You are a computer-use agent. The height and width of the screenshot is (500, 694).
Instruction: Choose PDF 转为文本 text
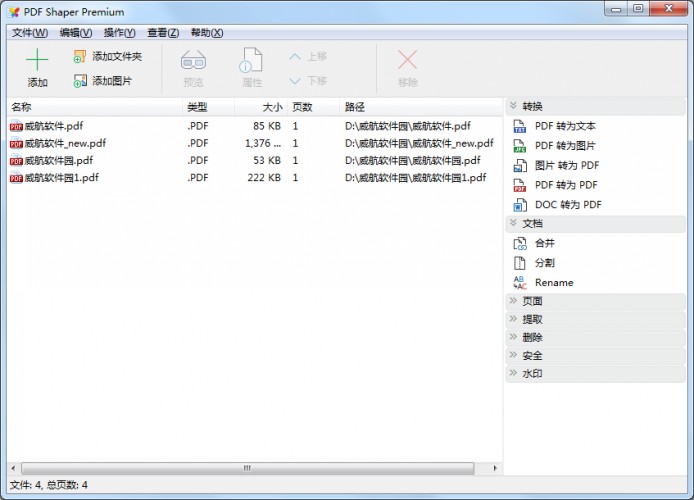[565, 126]
